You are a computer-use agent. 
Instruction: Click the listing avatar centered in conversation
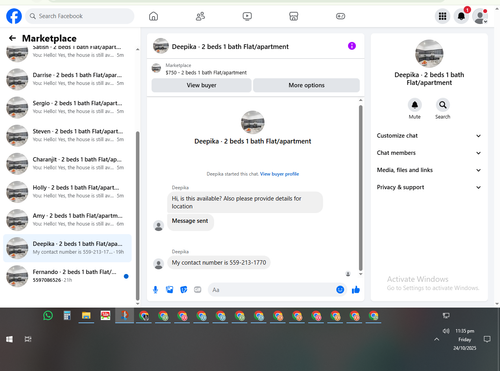(x=253, y=122)
